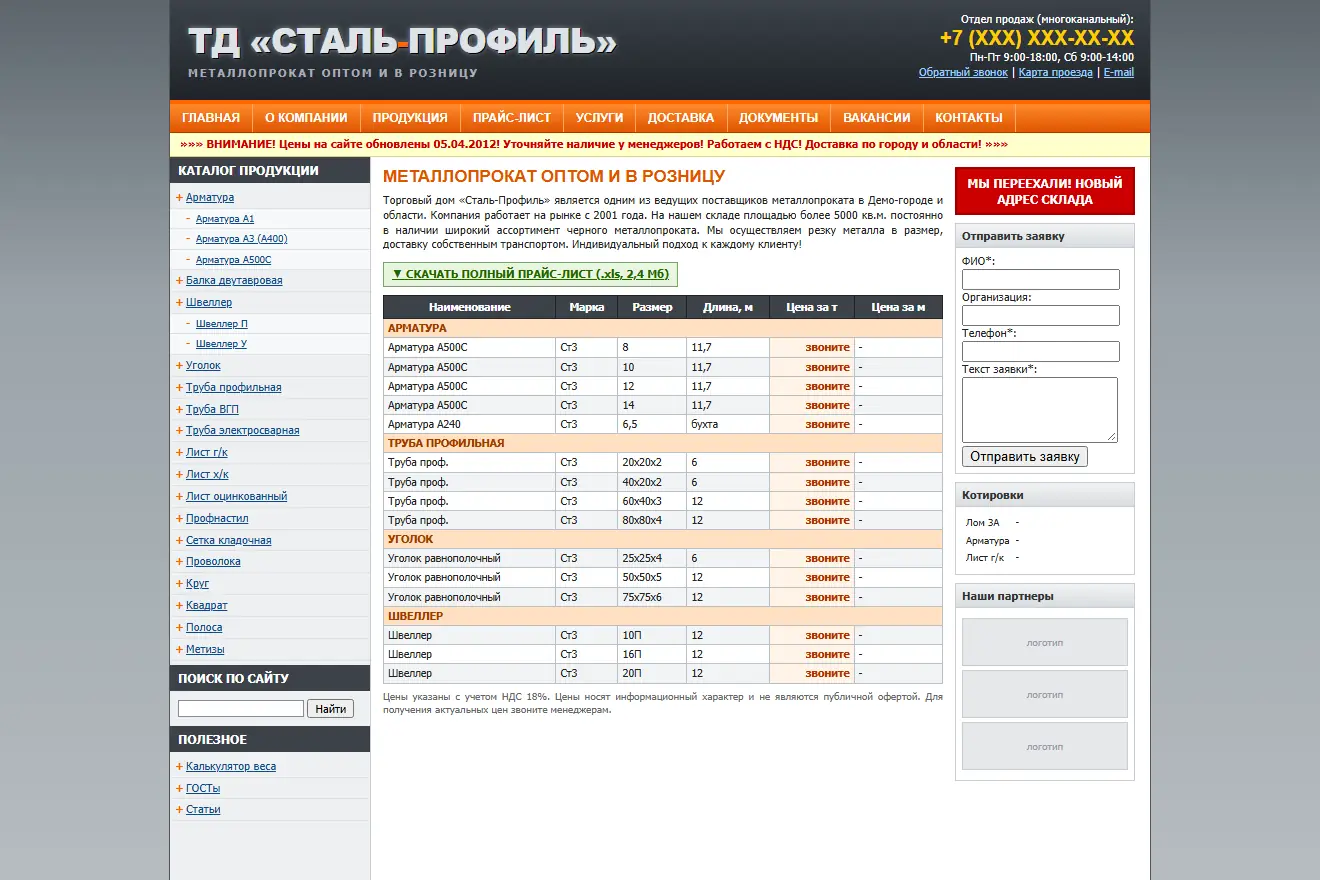Click the Обратный звонок link
This screenshot has width=1320, height=880.
pos(964,72)
